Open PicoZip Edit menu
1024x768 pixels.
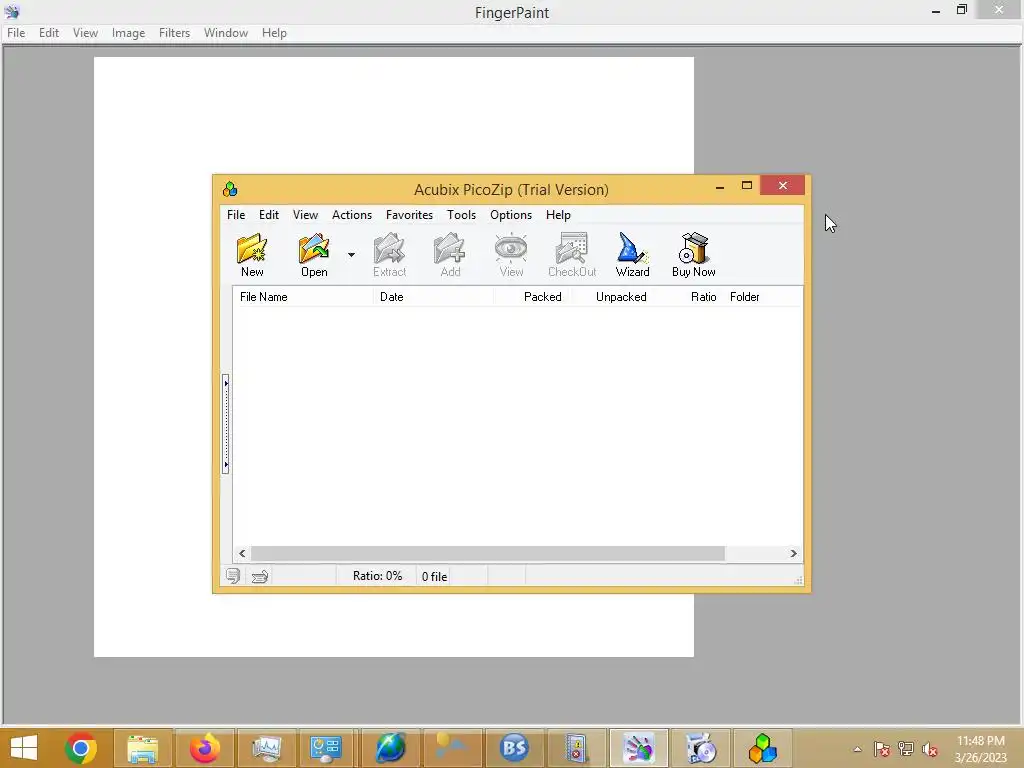(268, 215)
